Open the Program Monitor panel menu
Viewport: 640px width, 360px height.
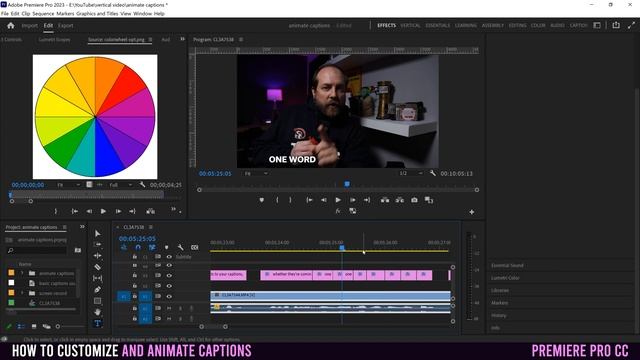[241, 40]
